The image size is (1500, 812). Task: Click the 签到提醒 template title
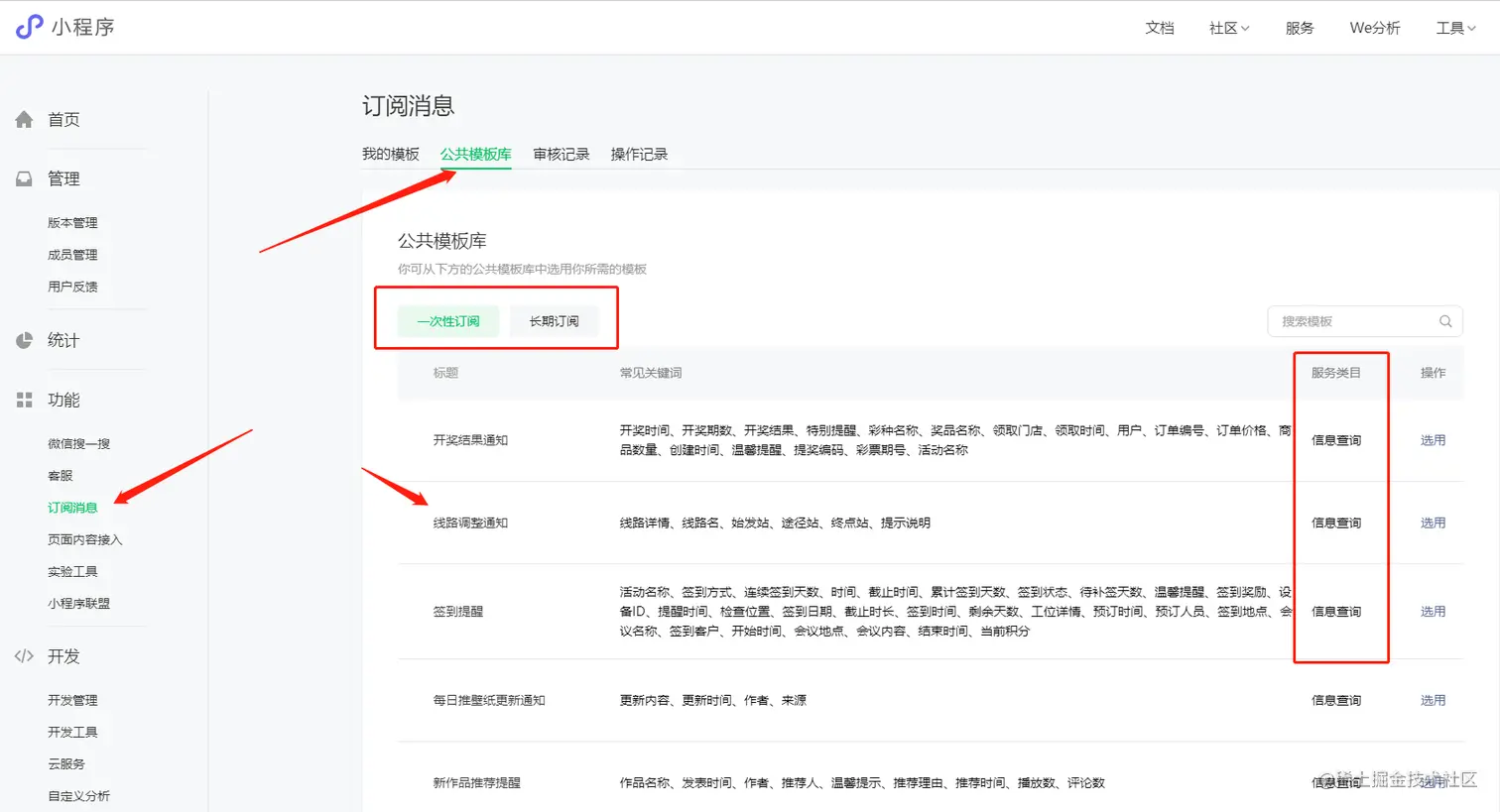click(x=457, y=612)
